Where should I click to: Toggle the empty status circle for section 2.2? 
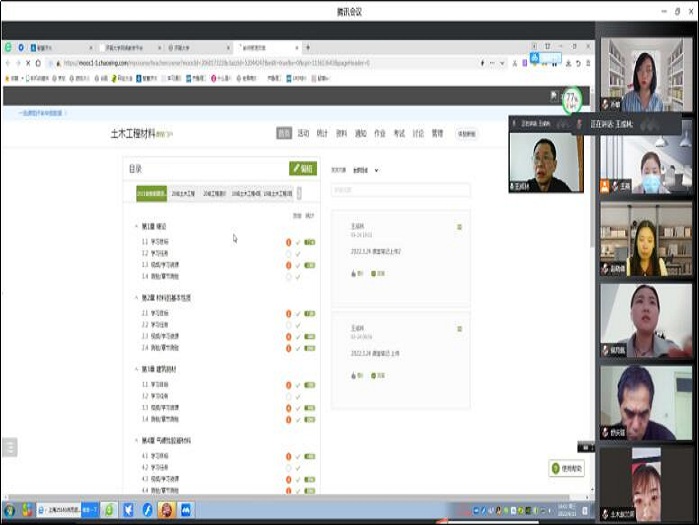point(288,325)
